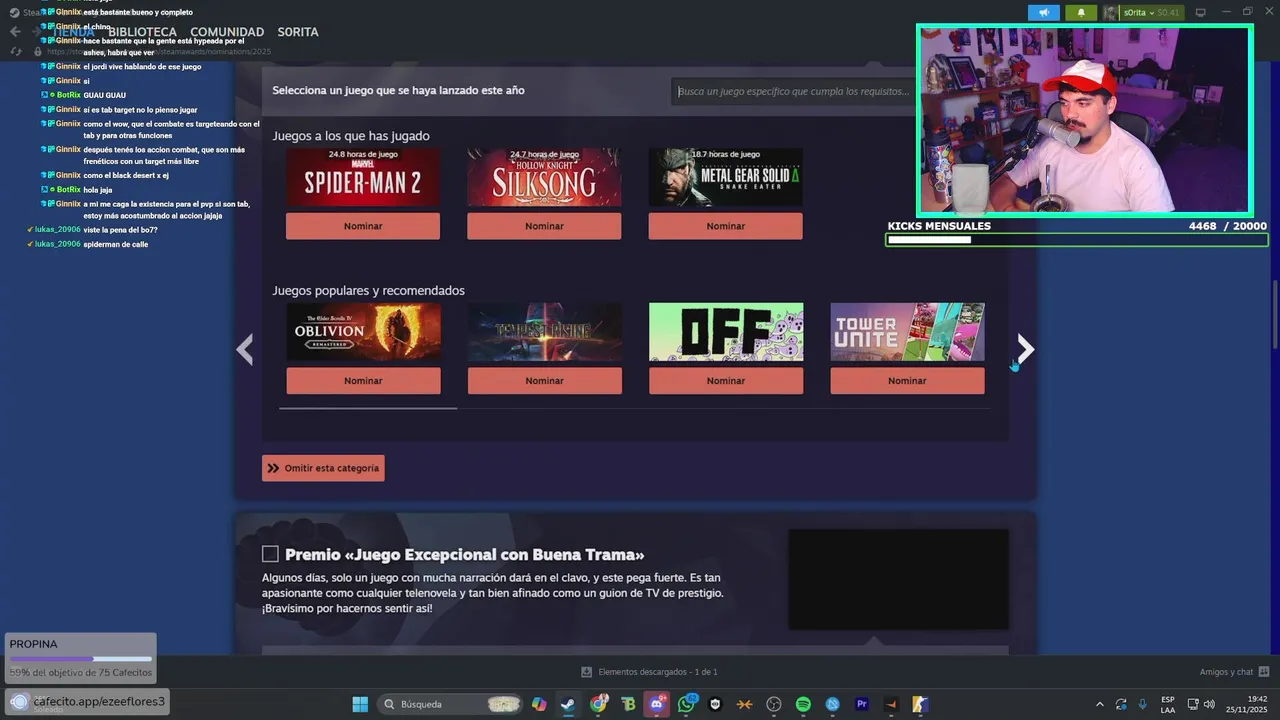
Task: Focus the game search field
Action: click(x=795, y=91)
